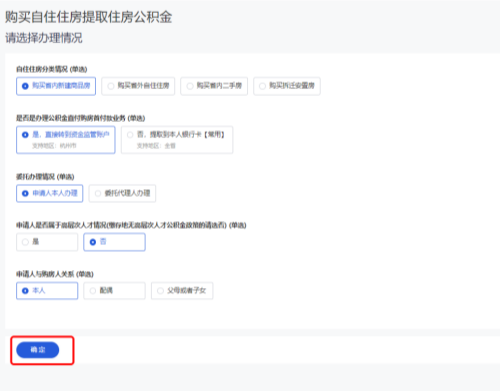Click the subtitle 请选择办理情况
Image resolution: width=500 pixels, height=391 pixels.
pyautogui.click(x=44, y=38)
